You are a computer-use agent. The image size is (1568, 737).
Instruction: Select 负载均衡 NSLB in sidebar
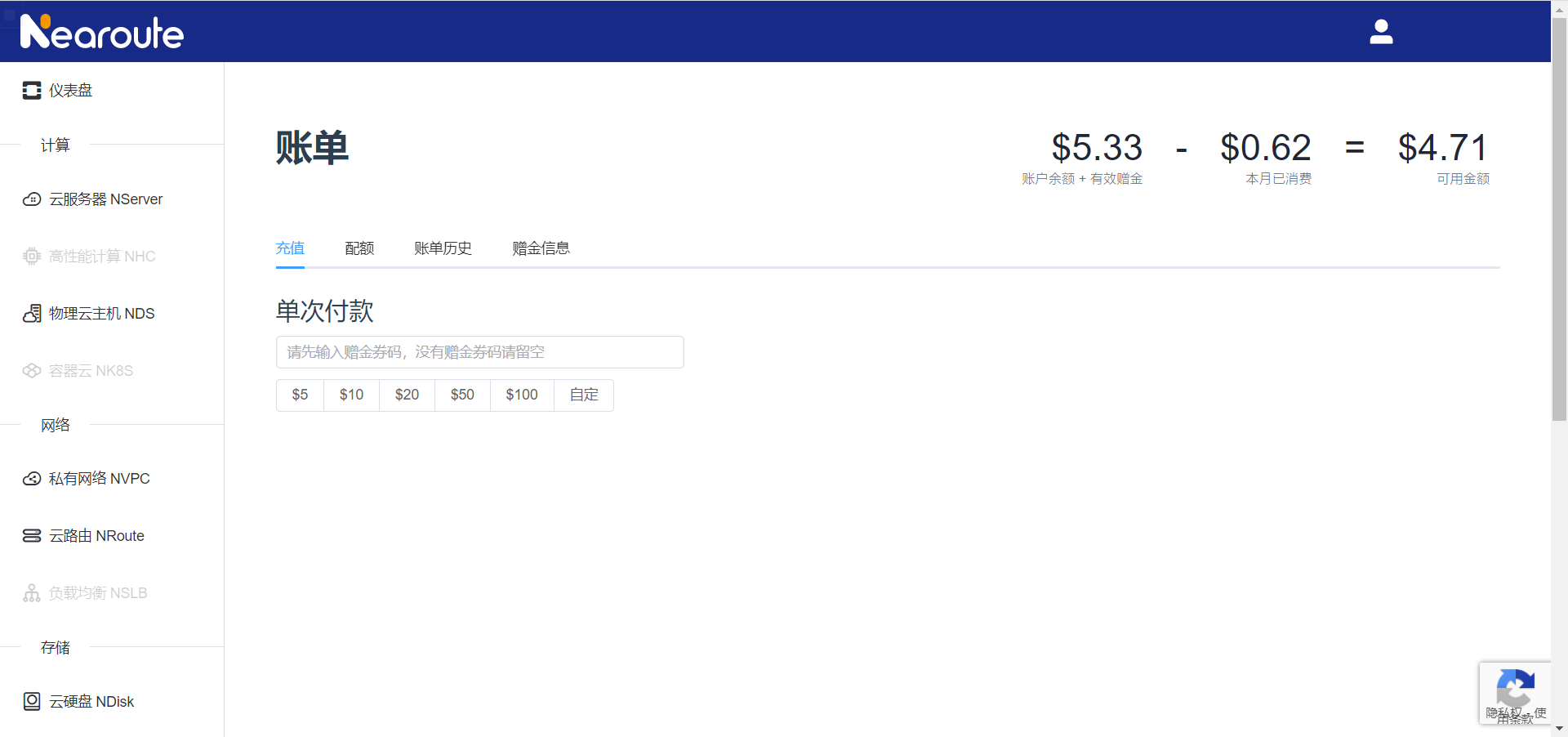coord(97,592)
